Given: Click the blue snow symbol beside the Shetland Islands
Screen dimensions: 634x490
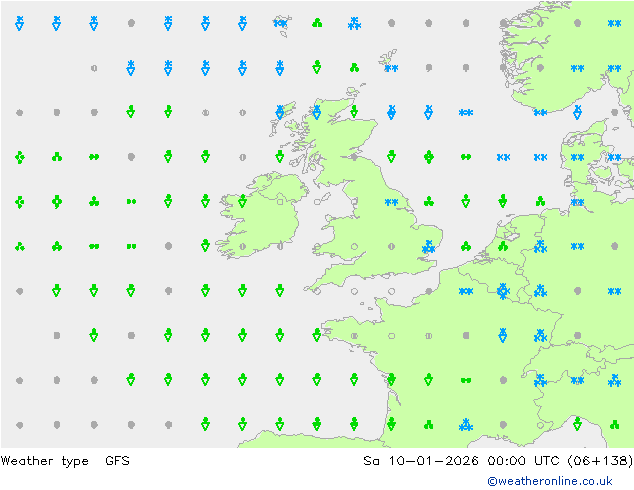Looking at the screenshot, I should tap(391, 68).
